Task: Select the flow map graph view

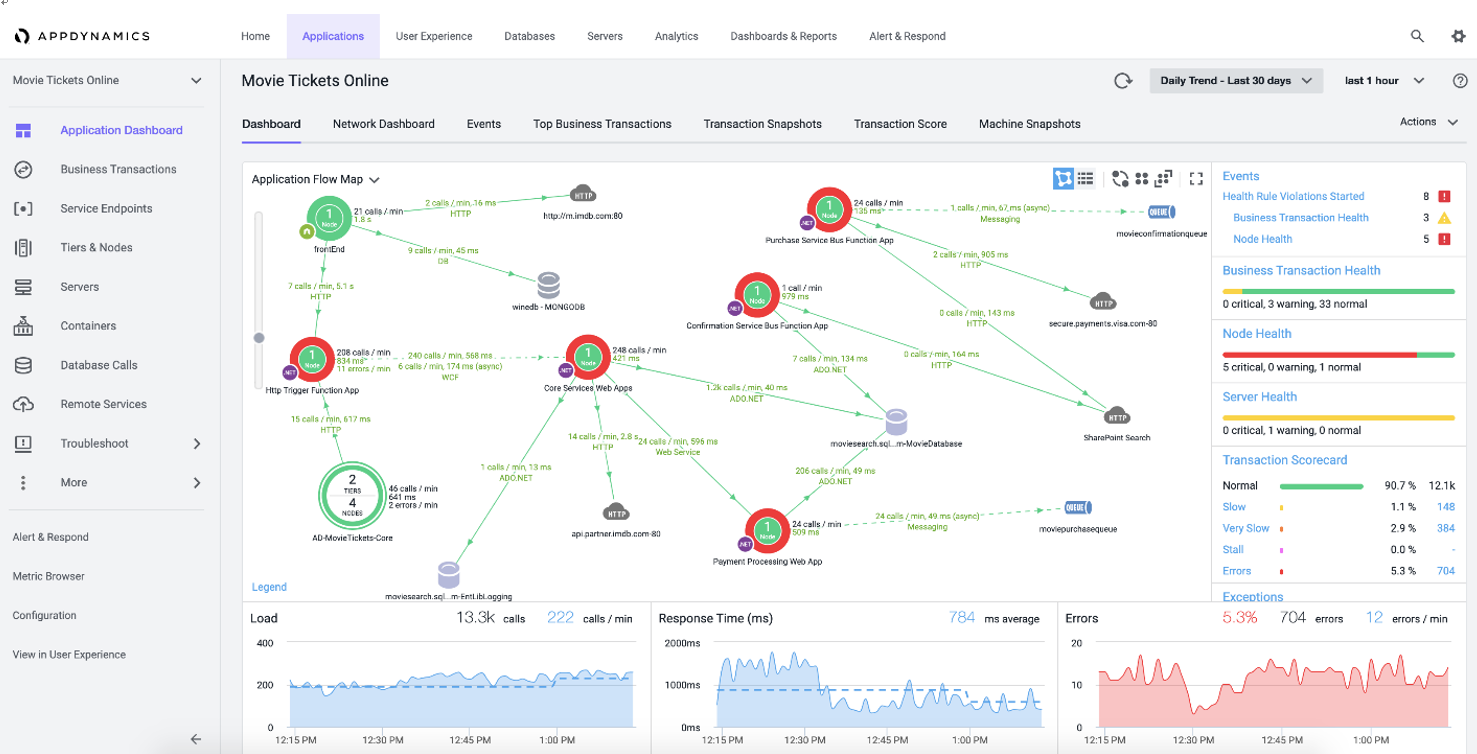Action: click(1063, 179)
